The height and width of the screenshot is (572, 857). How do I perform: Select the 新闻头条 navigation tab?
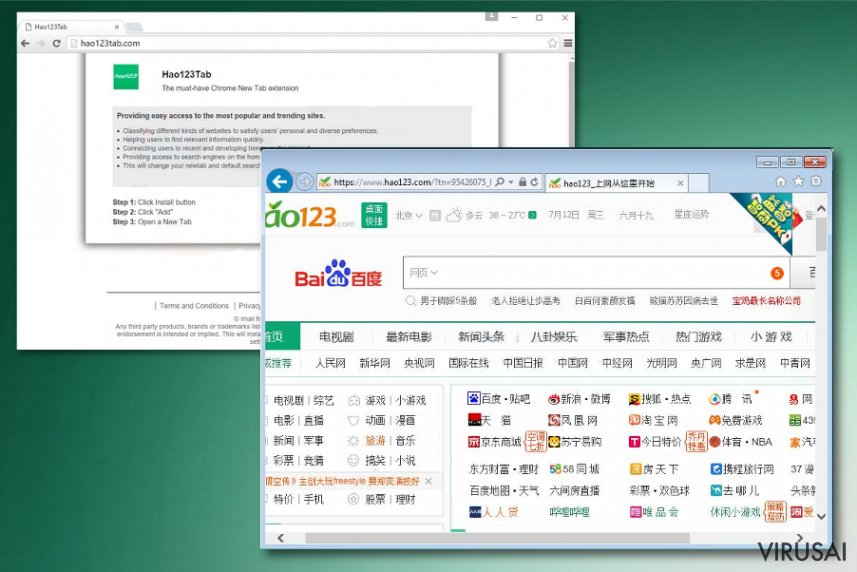click(481, 337)
